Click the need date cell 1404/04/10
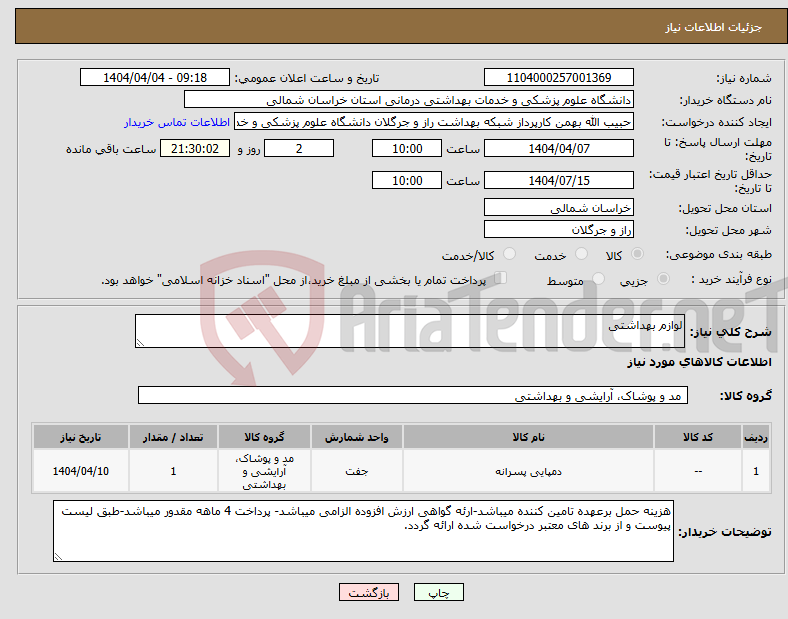Viewport: 788px width, 619px height. tap(80, 471)
